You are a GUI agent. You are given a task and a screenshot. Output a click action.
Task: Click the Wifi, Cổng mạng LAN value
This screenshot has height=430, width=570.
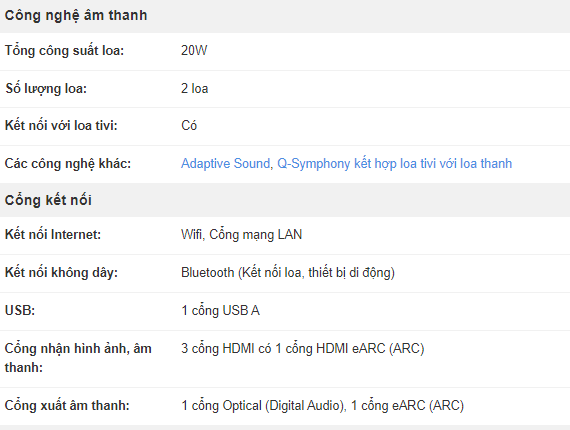point(241,234)
